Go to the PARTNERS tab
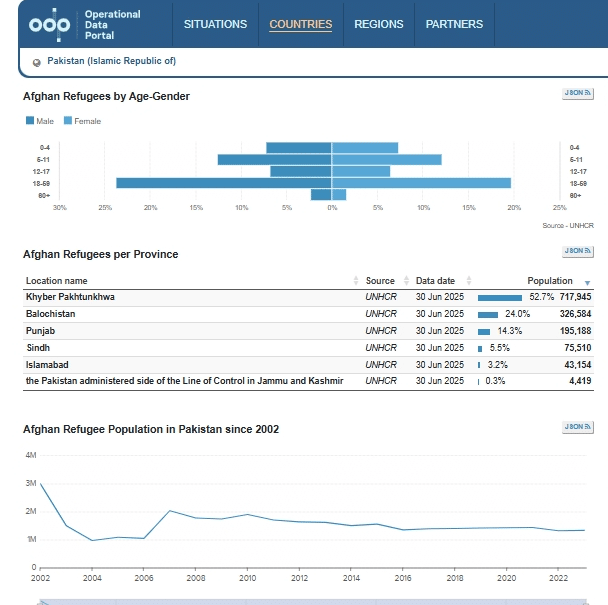 click(x=454, y=24)
